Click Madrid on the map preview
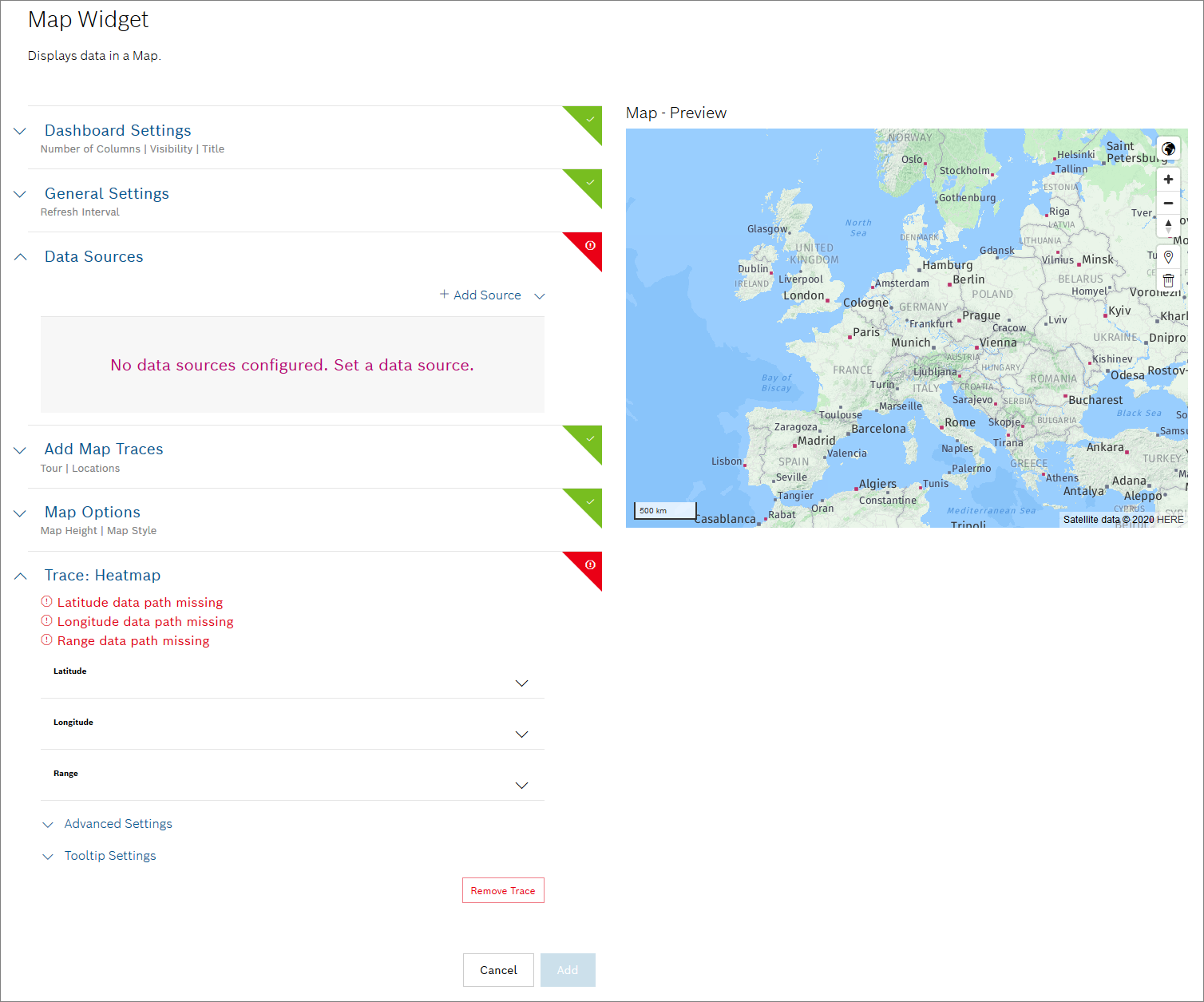 coord(815,441)
